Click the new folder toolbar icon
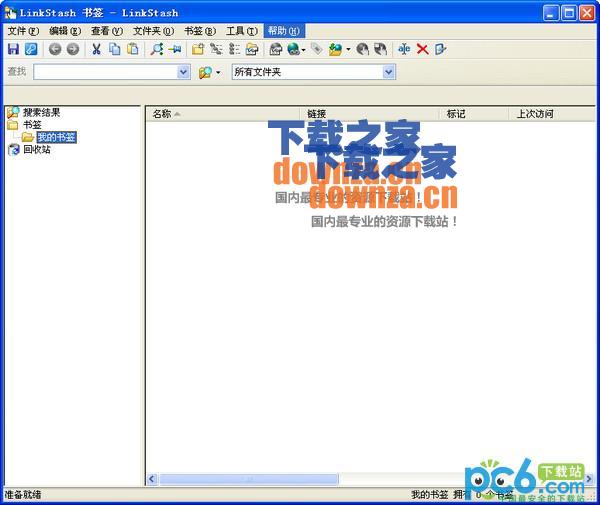The image size is (600, 505). (x=198, y=49)
